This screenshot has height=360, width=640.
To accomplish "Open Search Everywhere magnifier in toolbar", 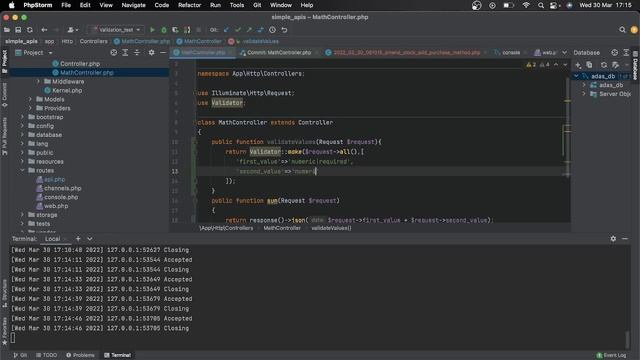I will point(622,30).
